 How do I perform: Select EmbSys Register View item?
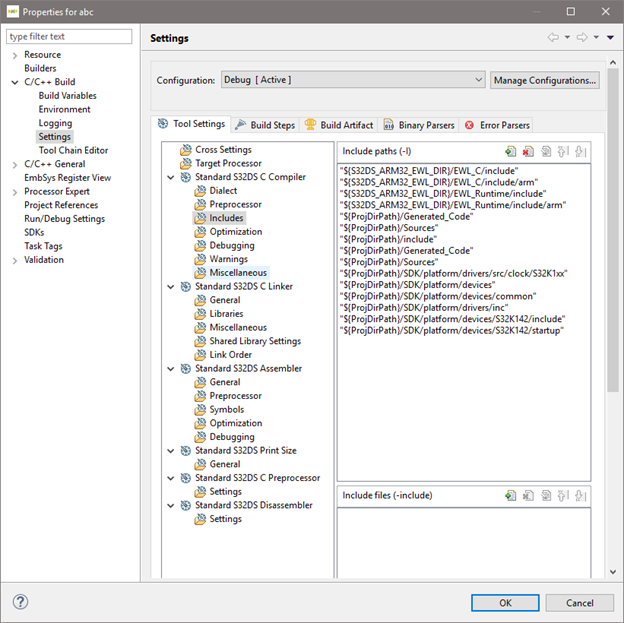coord(67,178)
